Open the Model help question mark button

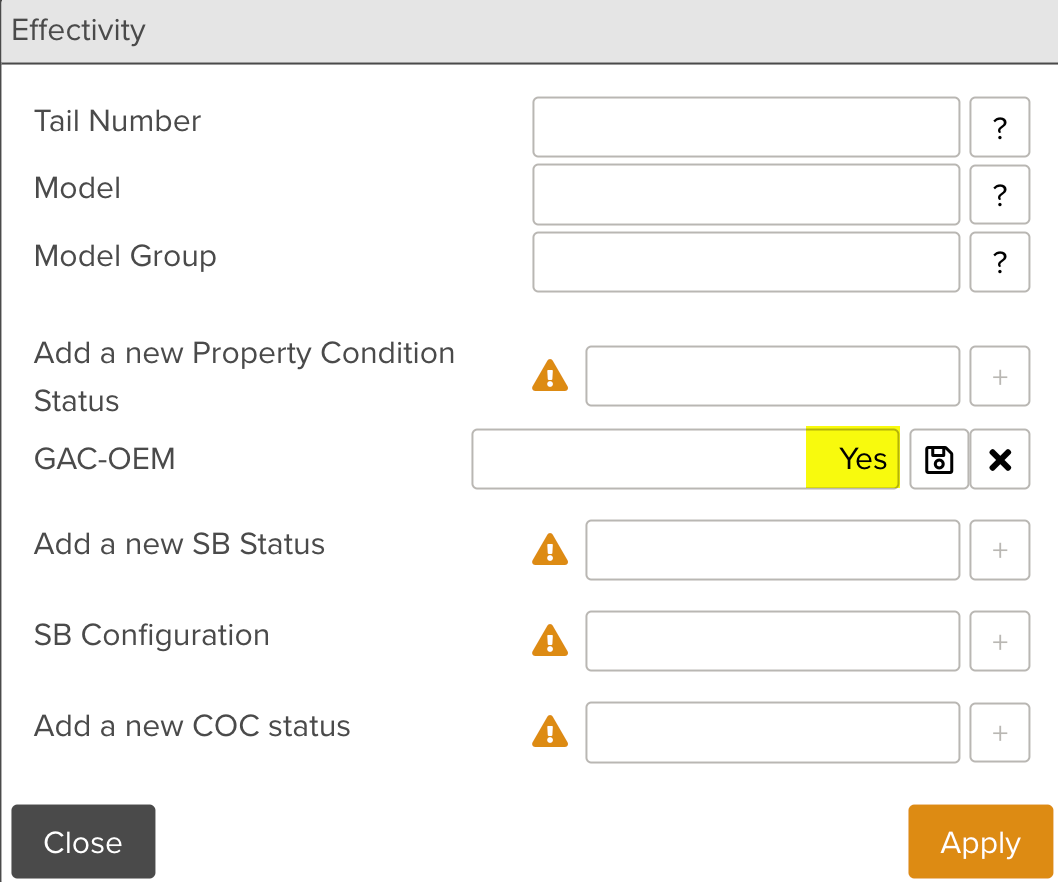[x=999, y=194]
